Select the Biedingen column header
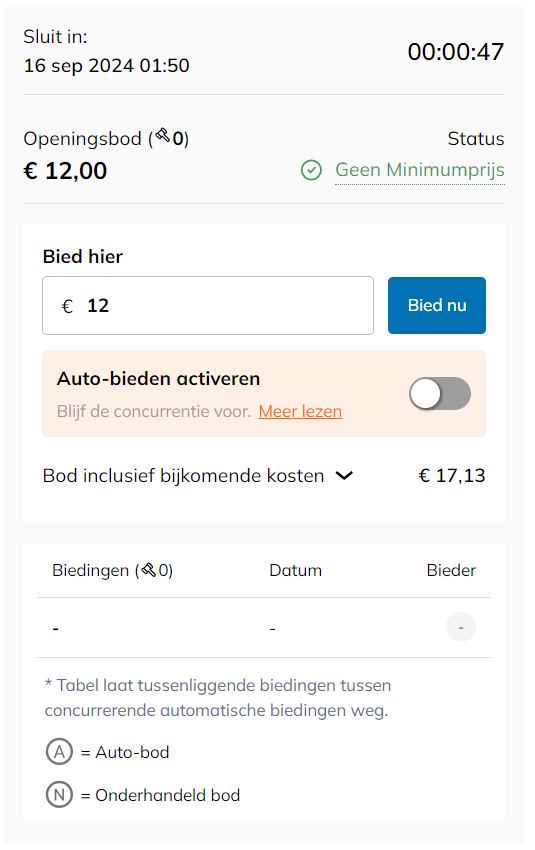Screen dimensions: 535x850 pos(112,570)
